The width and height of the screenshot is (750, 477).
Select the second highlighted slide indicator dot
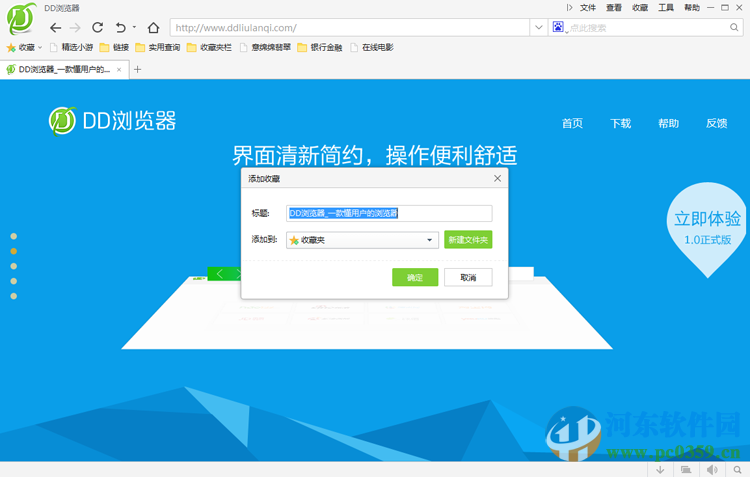pos(14,251)
